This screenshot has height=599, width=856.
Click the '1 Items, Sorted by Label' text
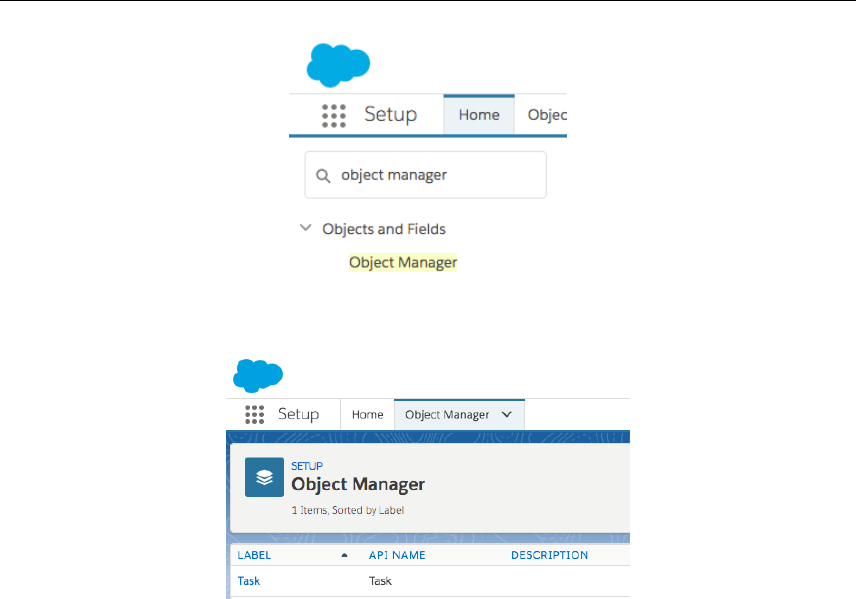[x=348, y=510]
